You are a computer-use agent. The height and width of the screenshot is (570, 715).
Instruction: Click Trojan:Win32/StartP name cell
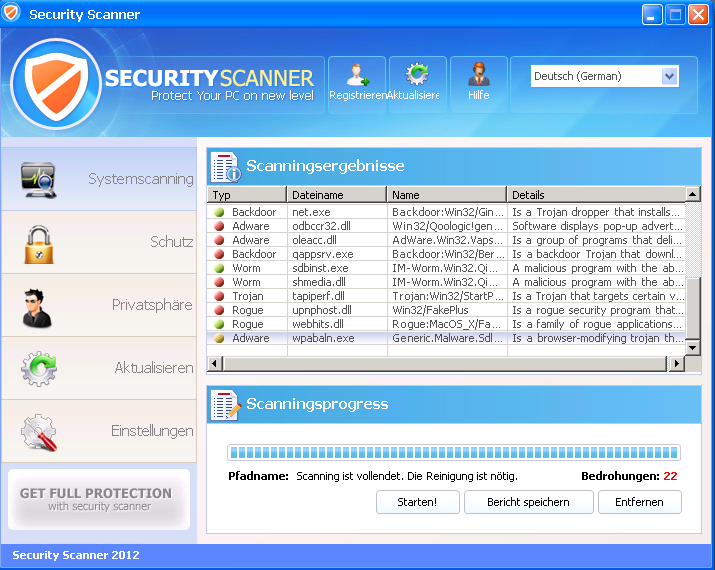point(447,296)
